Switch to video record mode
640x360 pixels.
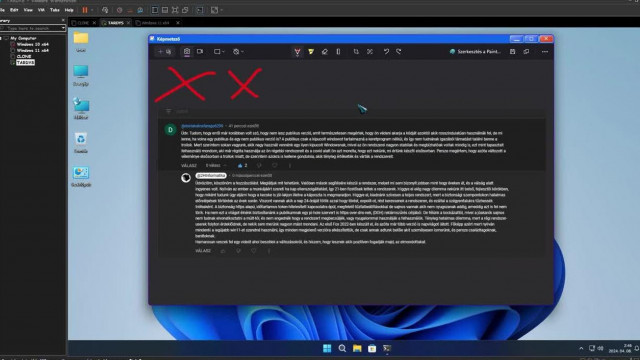click(x=200, y=51)
